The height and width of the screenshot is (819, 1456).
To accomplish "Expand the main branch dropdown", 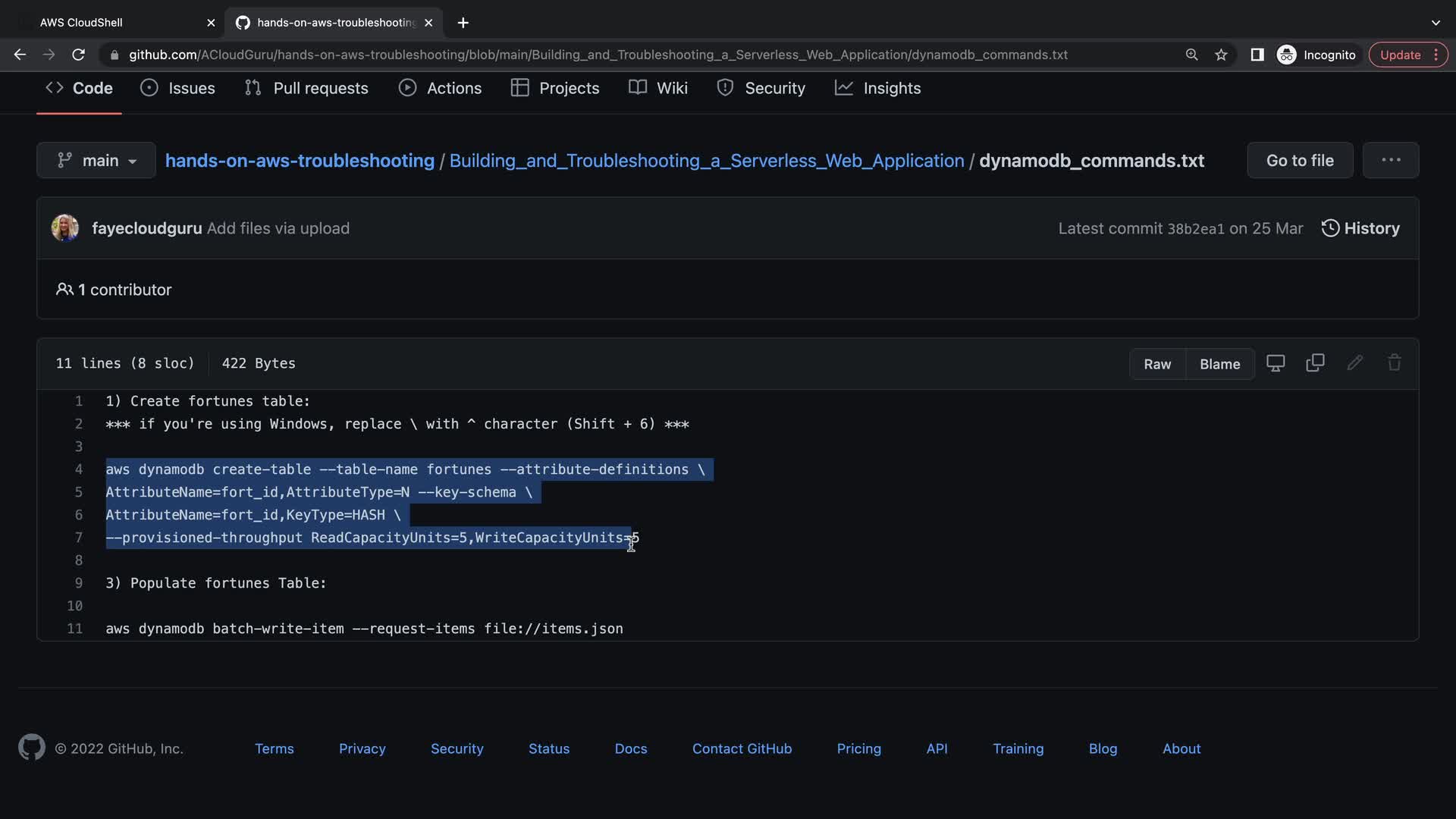I will pos(96,161).
